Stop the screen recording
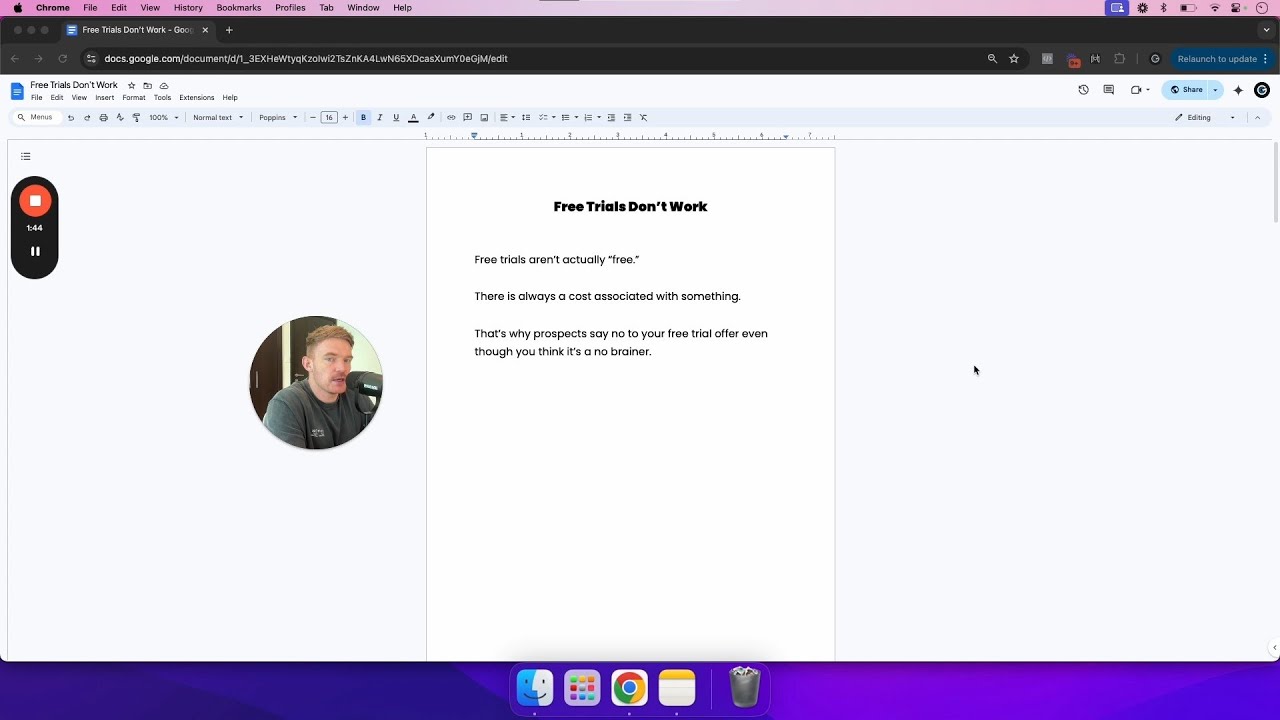1280x720 pixels. (x=35, y=201)
